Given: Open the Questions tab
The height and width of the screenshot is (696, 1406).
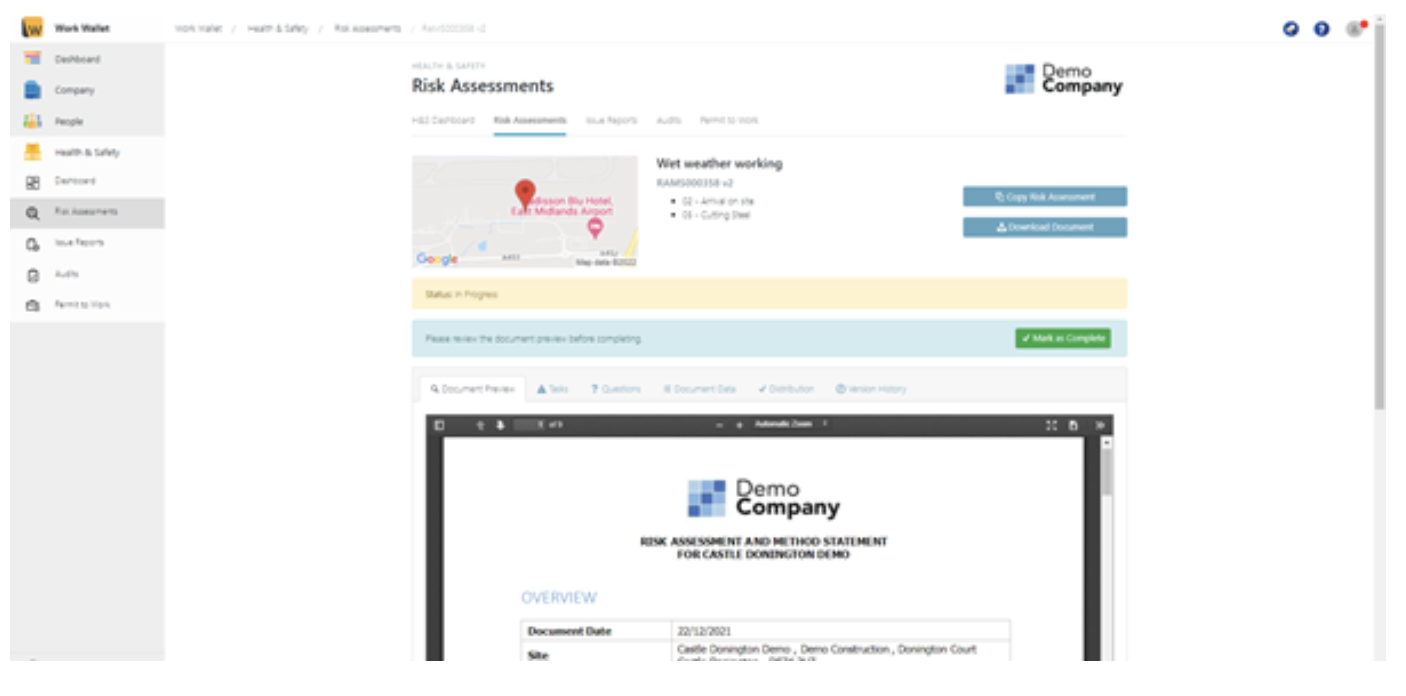Looking at the screenshot, I should (x=615, y=389).
